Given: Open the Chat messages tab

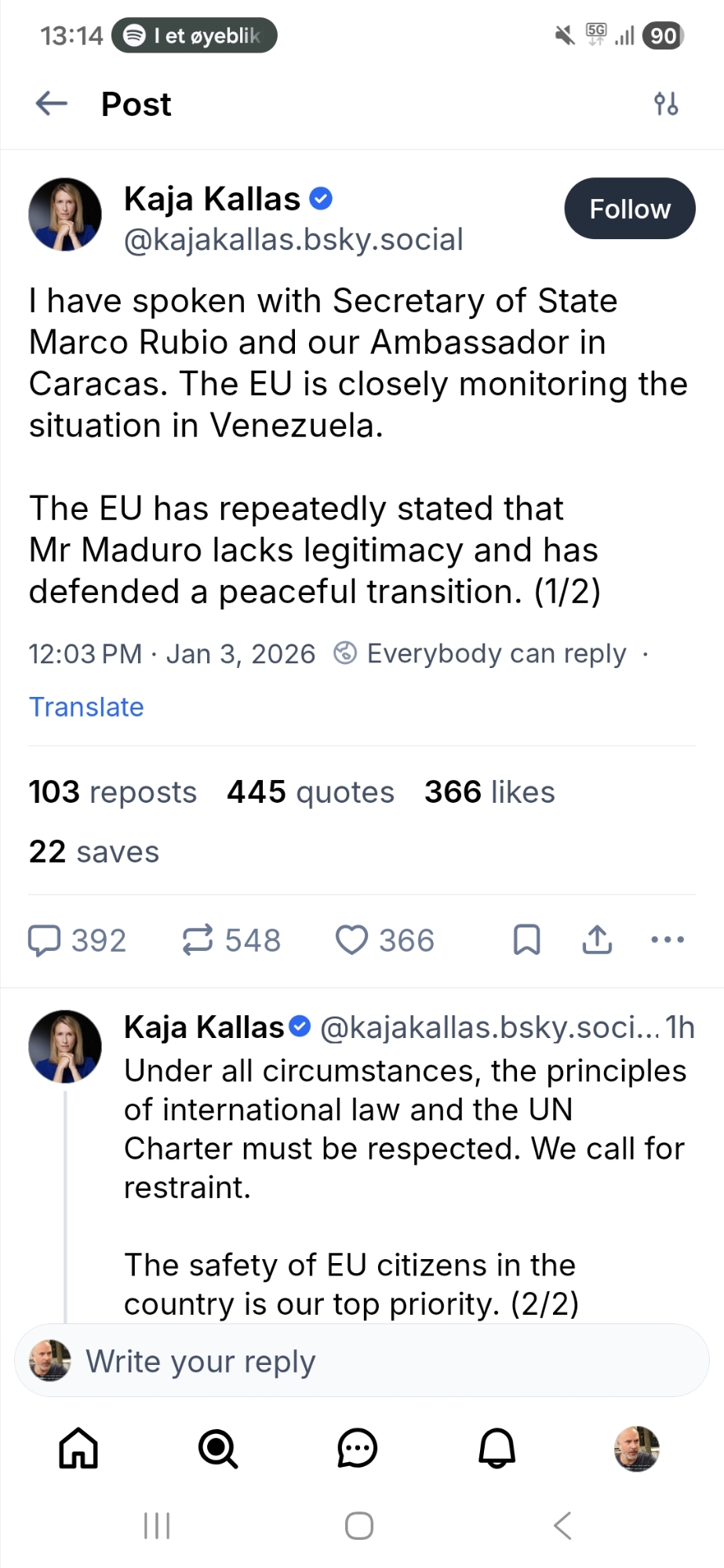Looking at the screenshot, I should tap(358, 1448).
